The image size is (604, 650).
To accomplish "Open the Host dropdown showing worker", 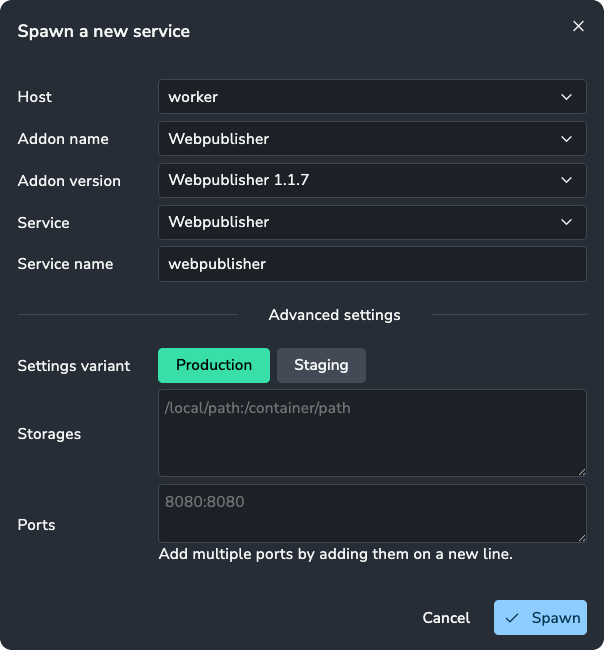I will (x=360, y=97).
